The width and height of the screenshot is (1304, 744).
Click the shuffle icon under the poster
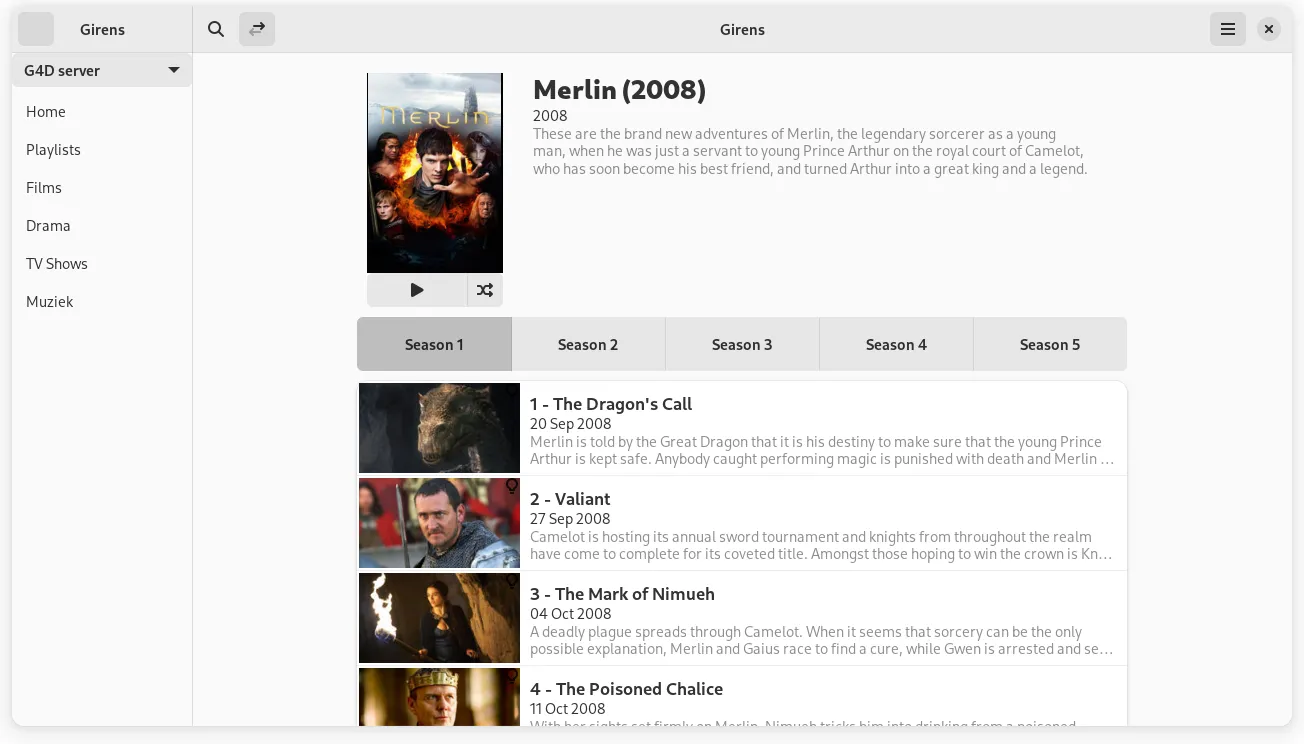click(x=485, y=290)
